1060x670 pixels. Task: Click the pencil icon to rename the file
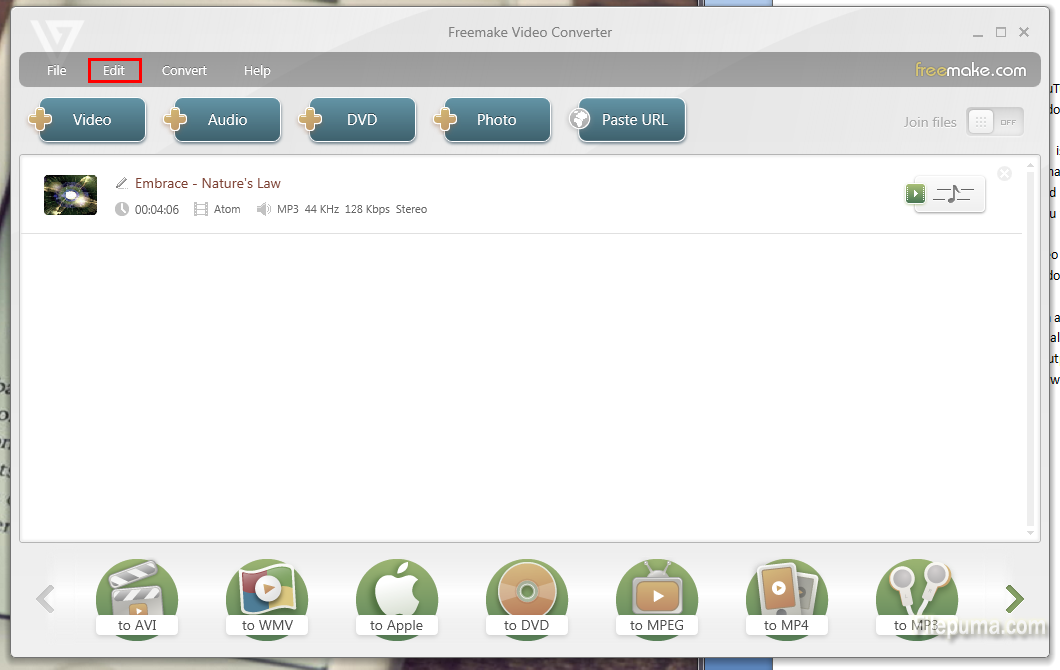[x=122, y=183]
